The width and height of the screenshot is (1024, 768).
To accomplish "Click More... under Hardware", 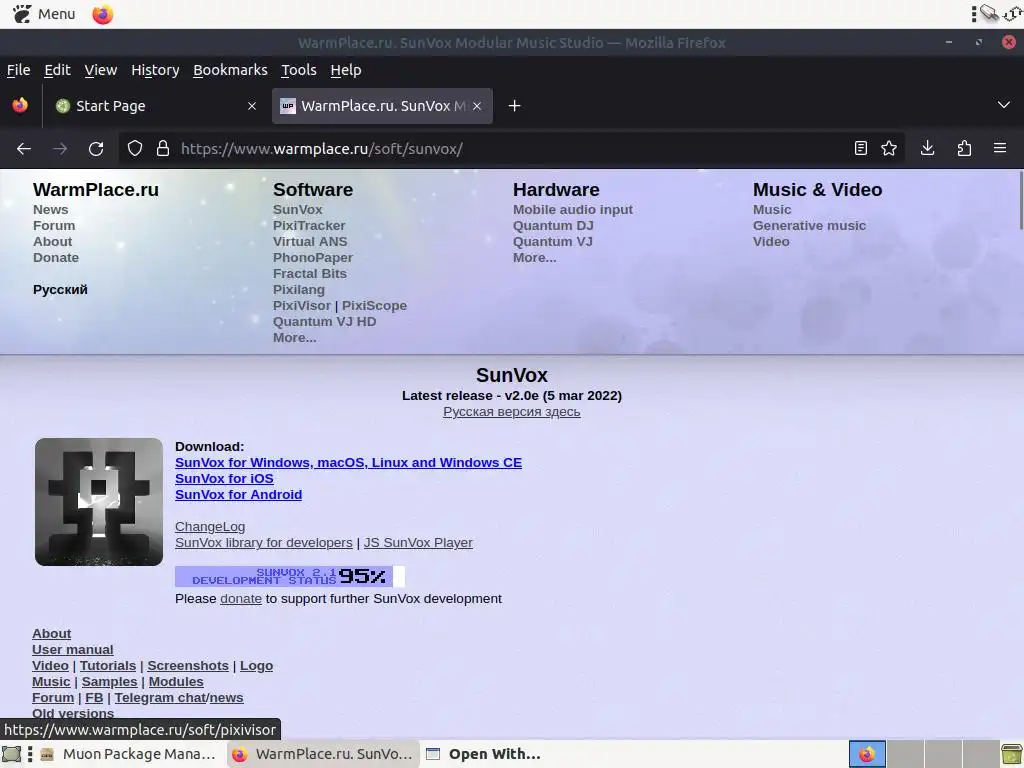I will (x=534, y=257).
